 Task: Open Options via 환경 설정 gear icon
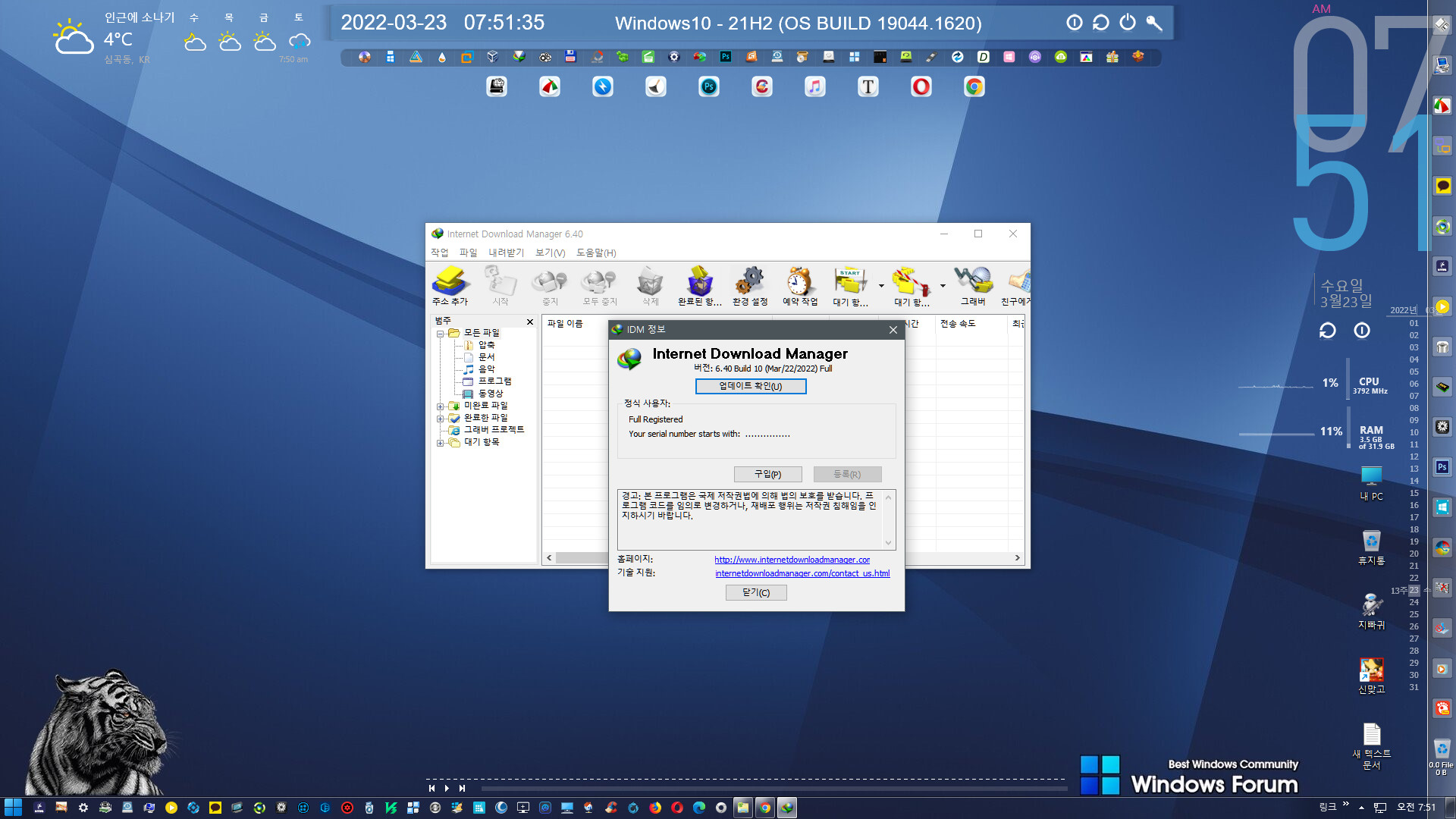pyautogui.click(x=750, y=286)
